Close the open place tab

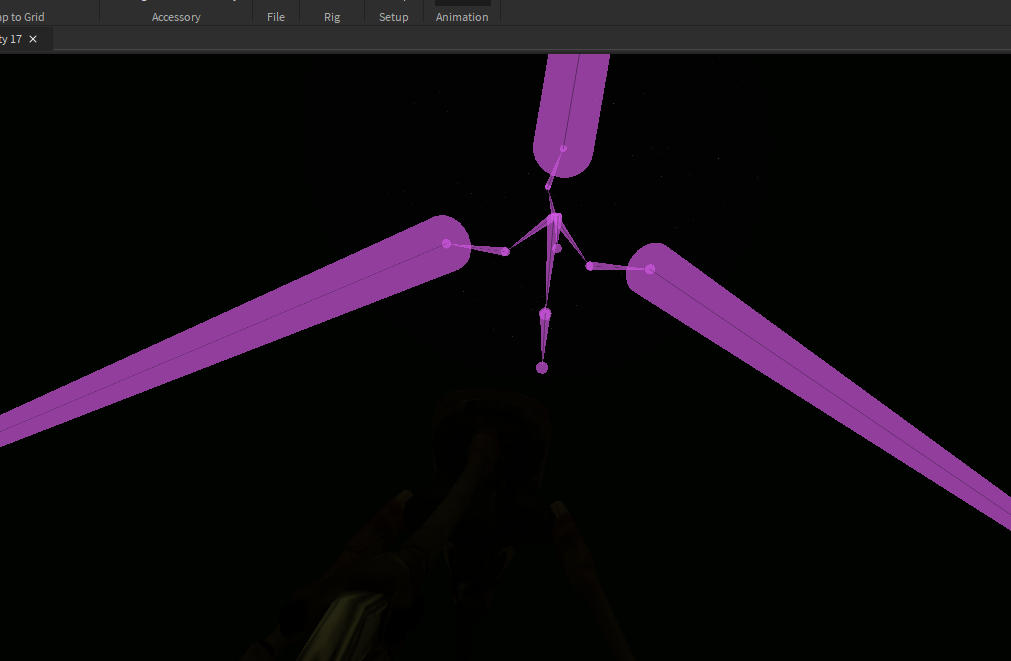coord(32,39)
